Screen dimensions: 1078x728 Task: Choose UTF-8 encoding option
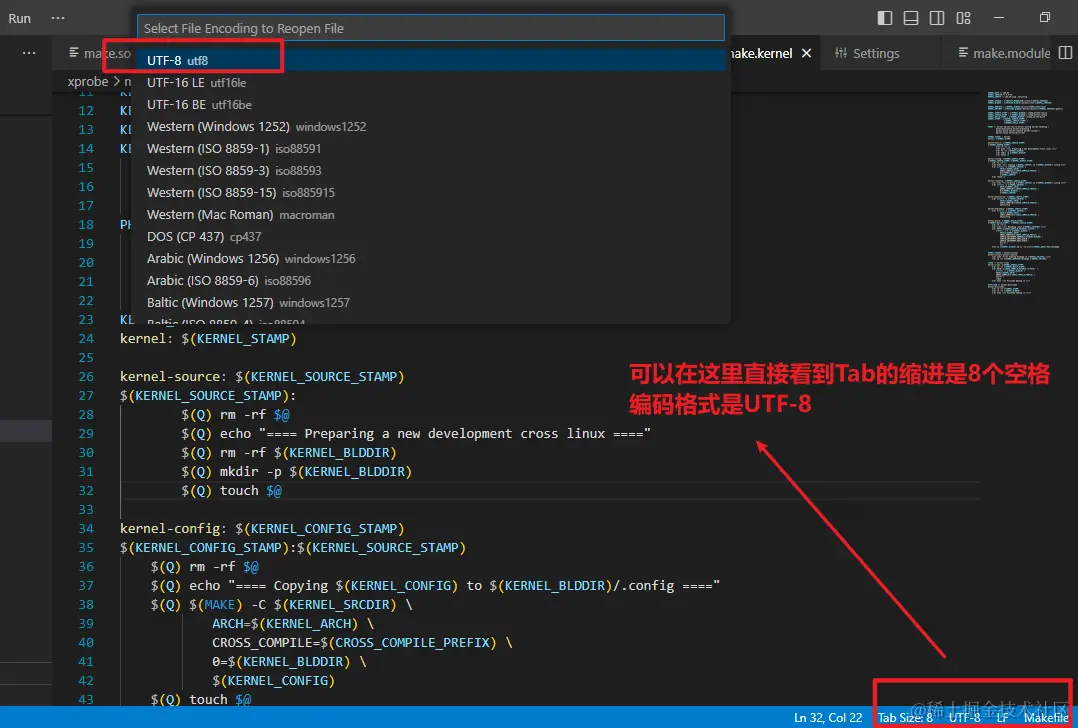(430, 60)
